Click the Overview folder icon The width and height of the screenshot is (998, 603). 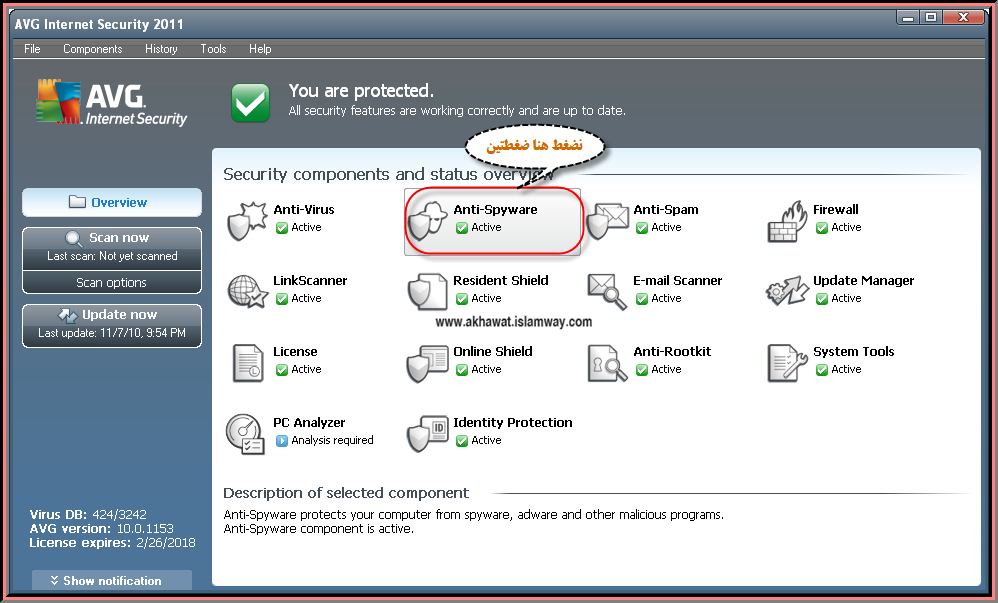[77, 202]
